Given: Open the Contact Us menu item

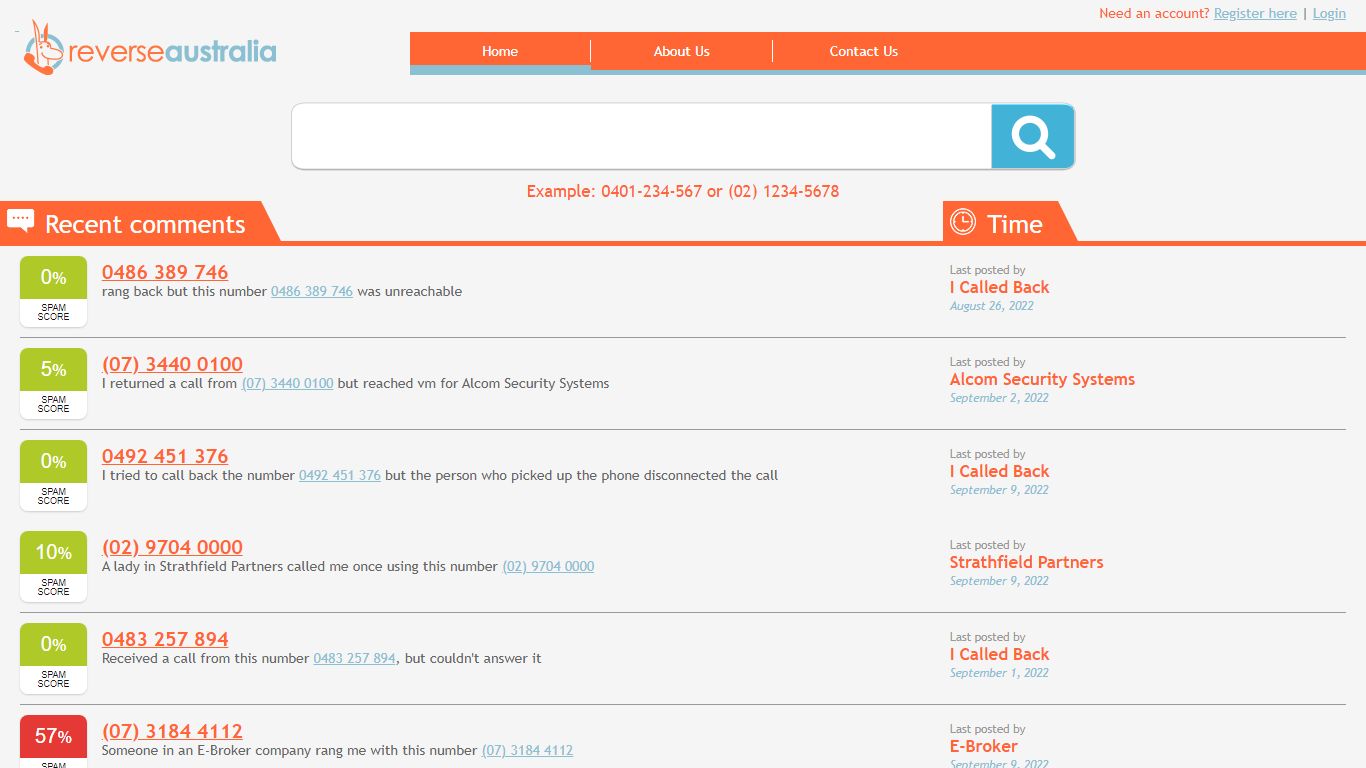Looking at the screenshot, I should (x=864, y=51).
